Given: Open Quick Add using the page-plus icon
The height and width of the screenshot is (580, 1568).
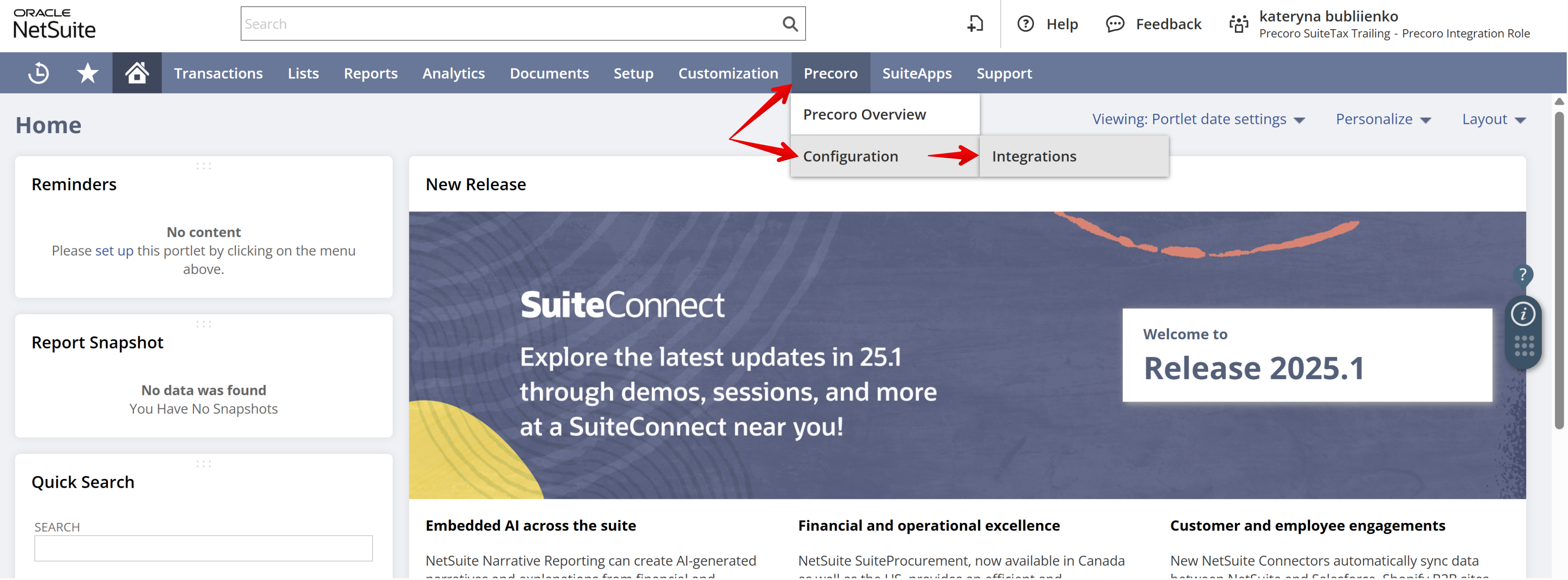Looking at the screenshot, I should tap(975, 24).
